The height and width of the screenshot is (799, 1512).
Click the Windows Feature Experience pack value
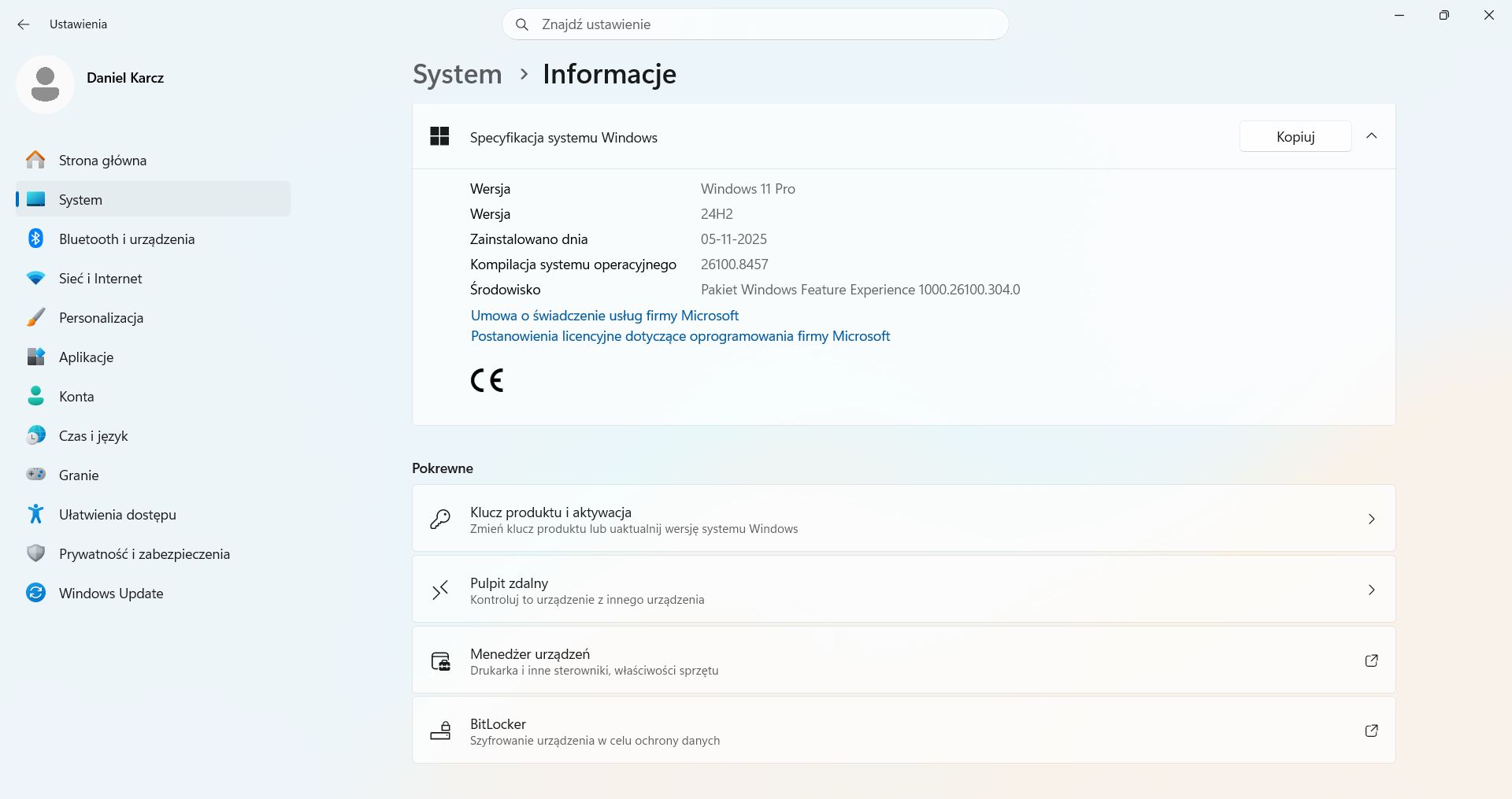pos(861,290)
